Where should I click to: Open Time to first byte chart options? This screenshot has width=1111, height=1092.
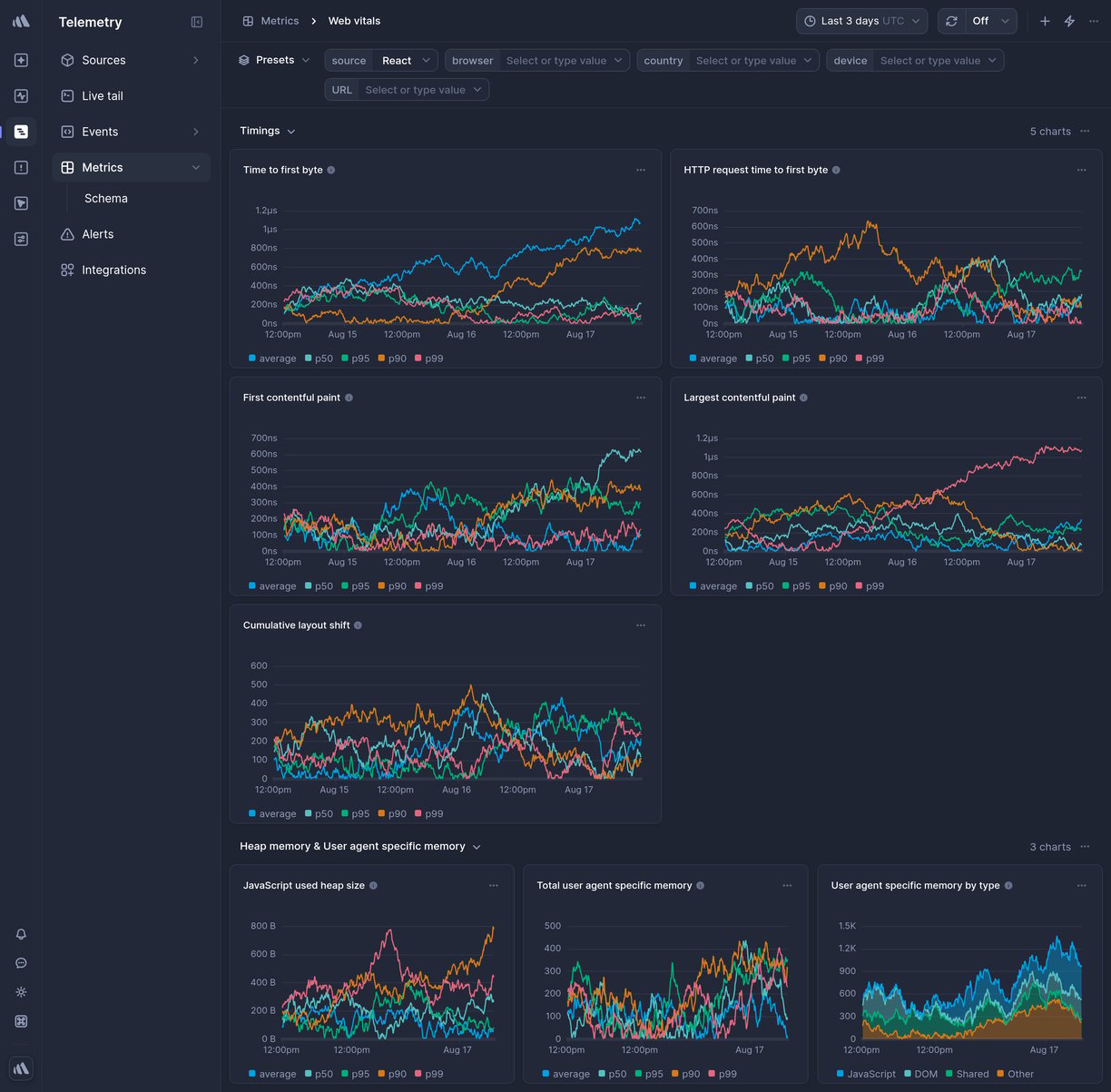641,170
